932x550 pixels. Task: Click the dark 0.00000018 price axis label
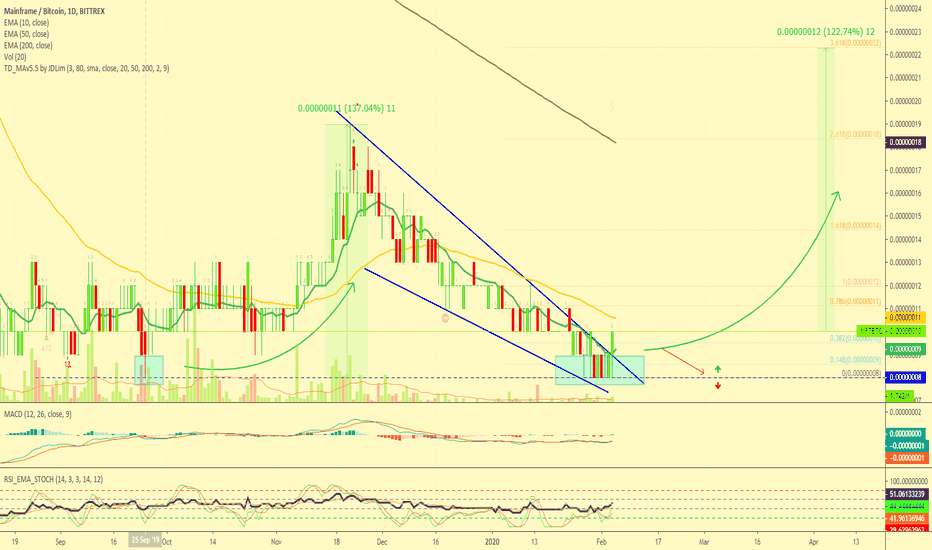[905, 143]
